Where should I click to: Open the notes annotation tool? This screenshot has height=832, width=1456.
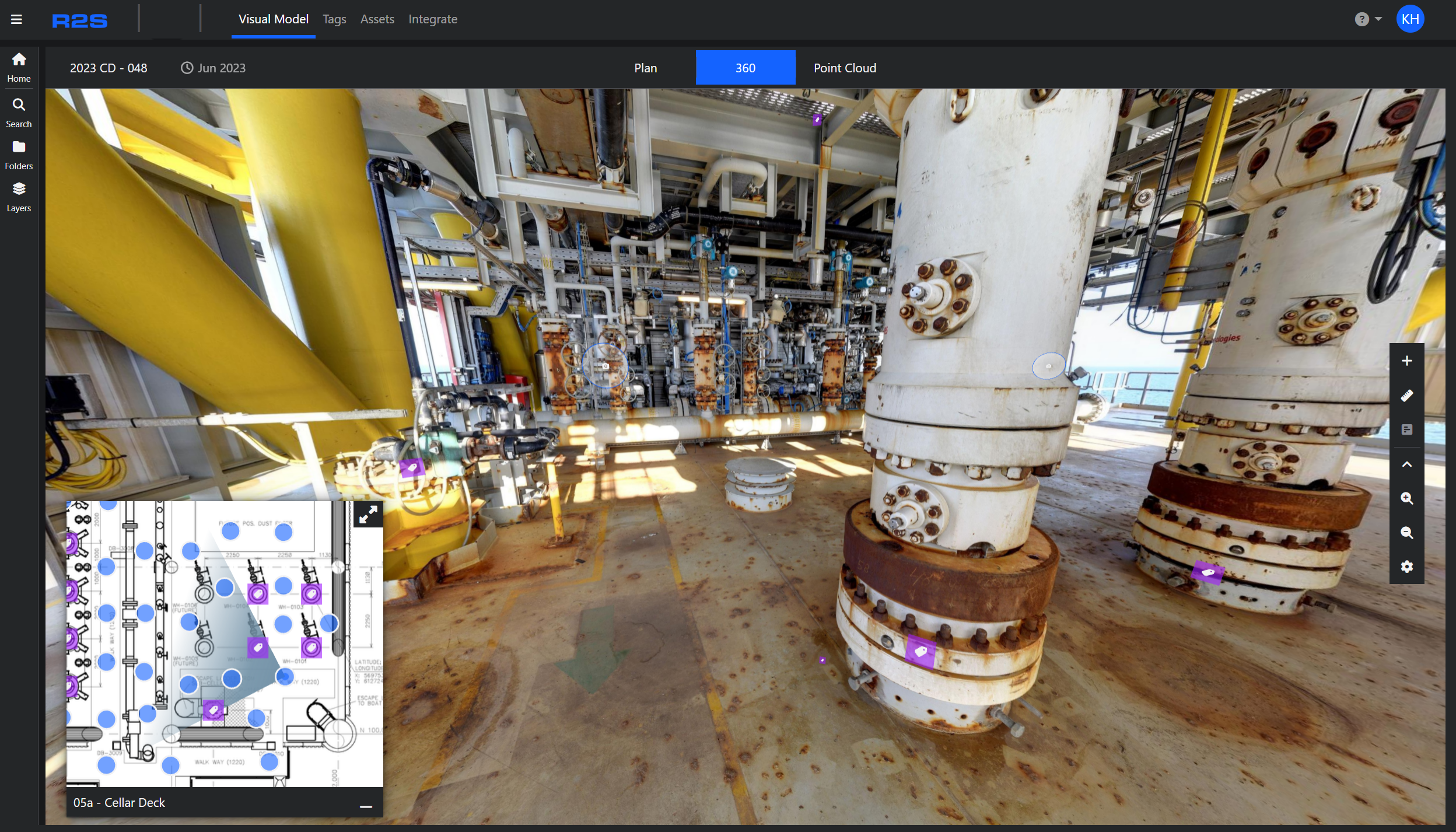[x=1406, y=429]
